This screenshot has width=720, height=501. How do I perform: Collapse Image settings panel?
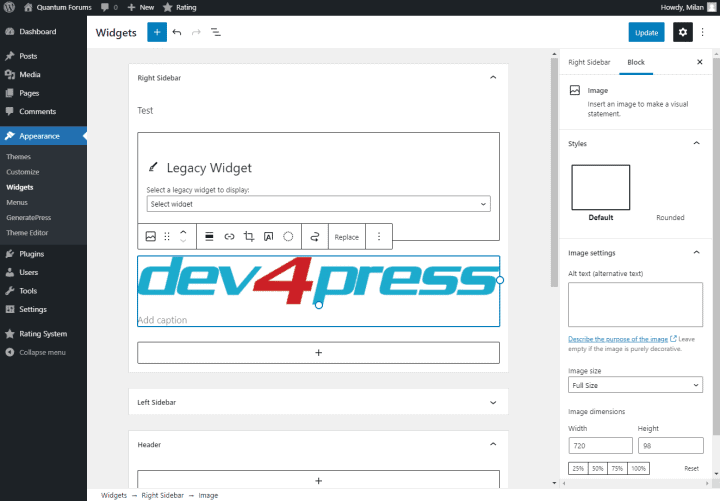point(696,253)
